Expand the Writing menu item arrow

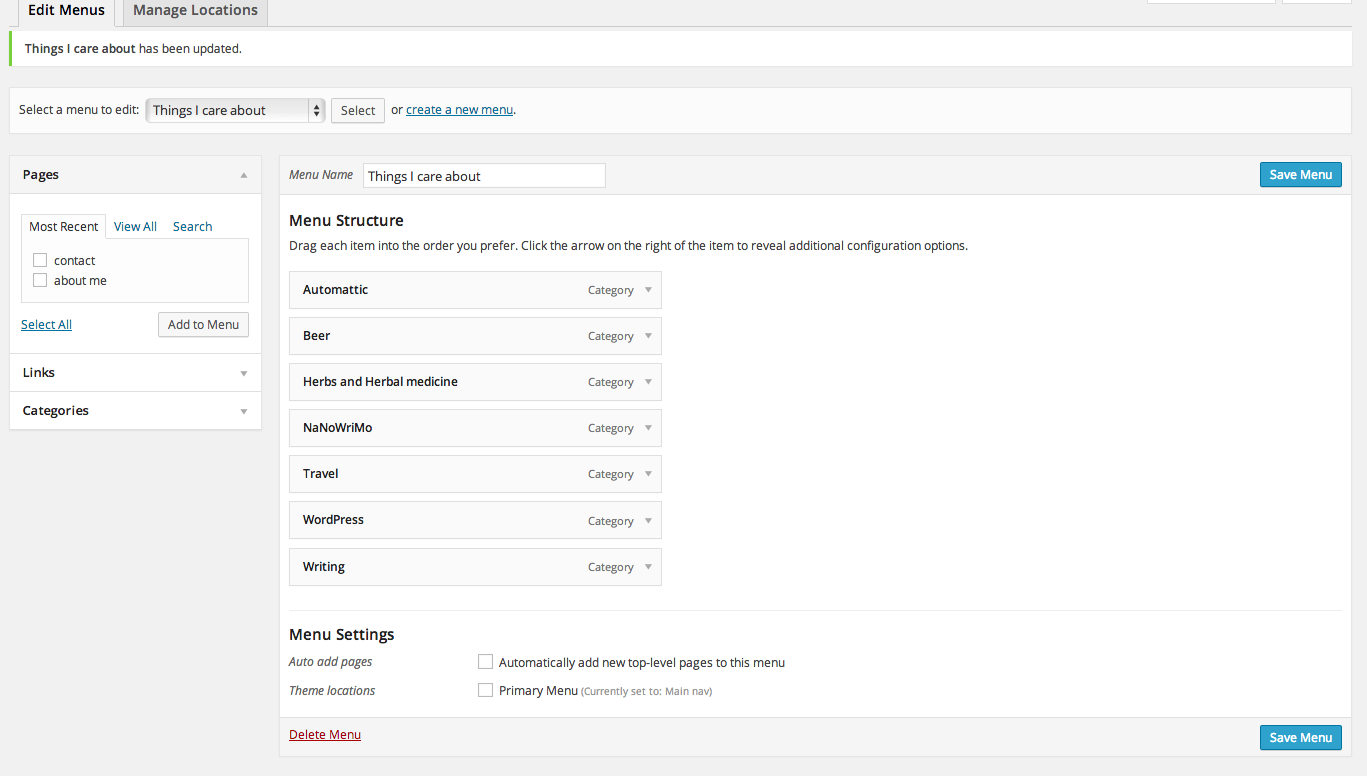(x=648, y=567)
